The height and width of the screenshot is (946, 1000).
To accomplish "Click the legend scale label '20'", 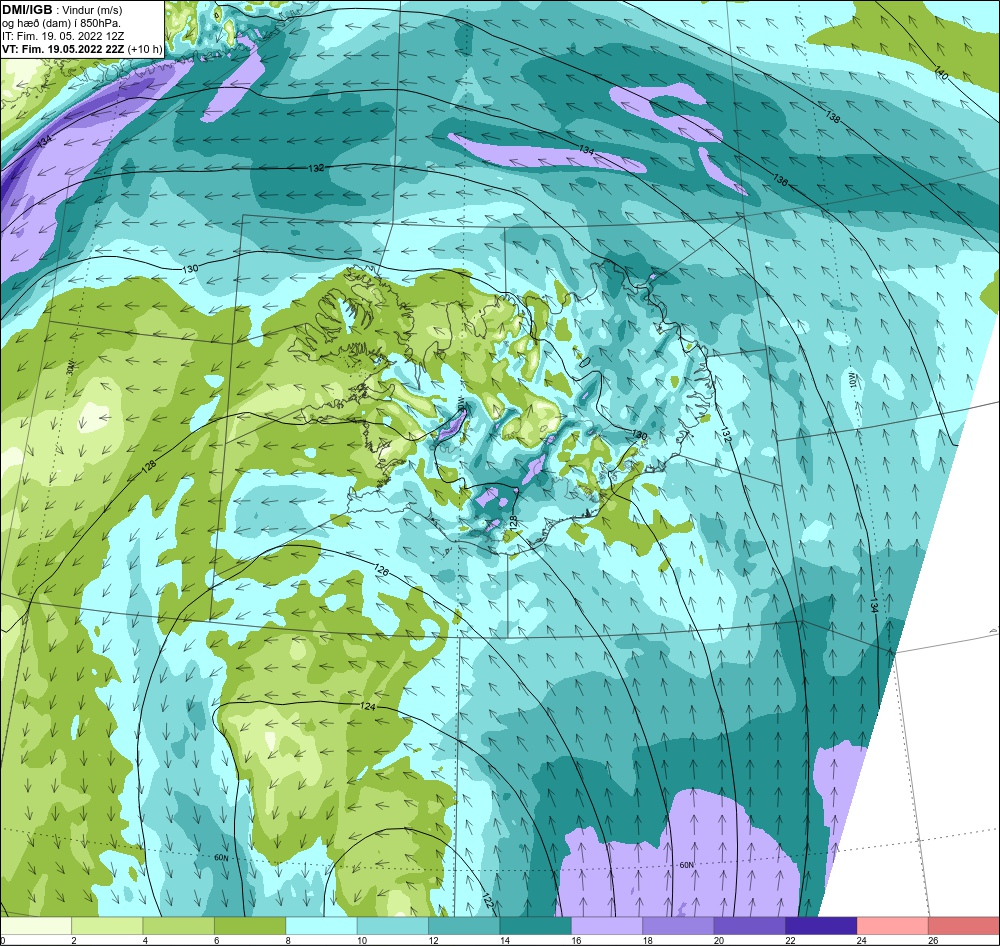I will coord(719,940).
